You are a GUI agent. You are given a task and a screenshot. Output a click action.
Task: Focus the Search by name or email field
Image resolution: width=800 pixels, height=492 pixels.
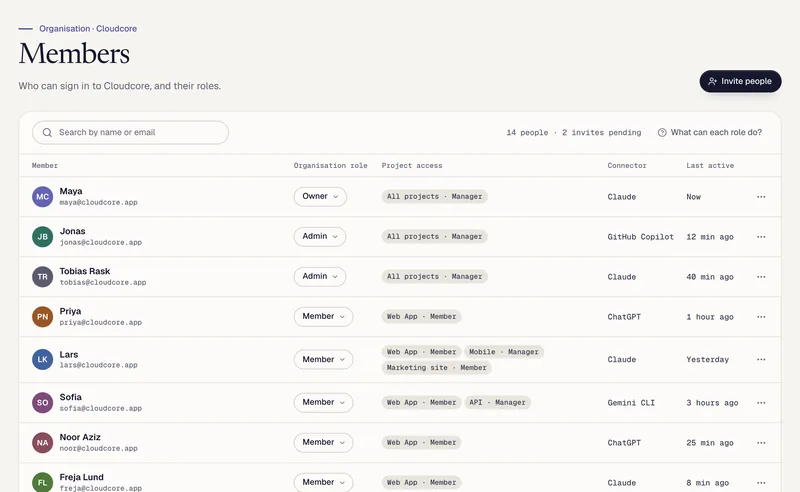pyautogui.click(x=130, y=133)
